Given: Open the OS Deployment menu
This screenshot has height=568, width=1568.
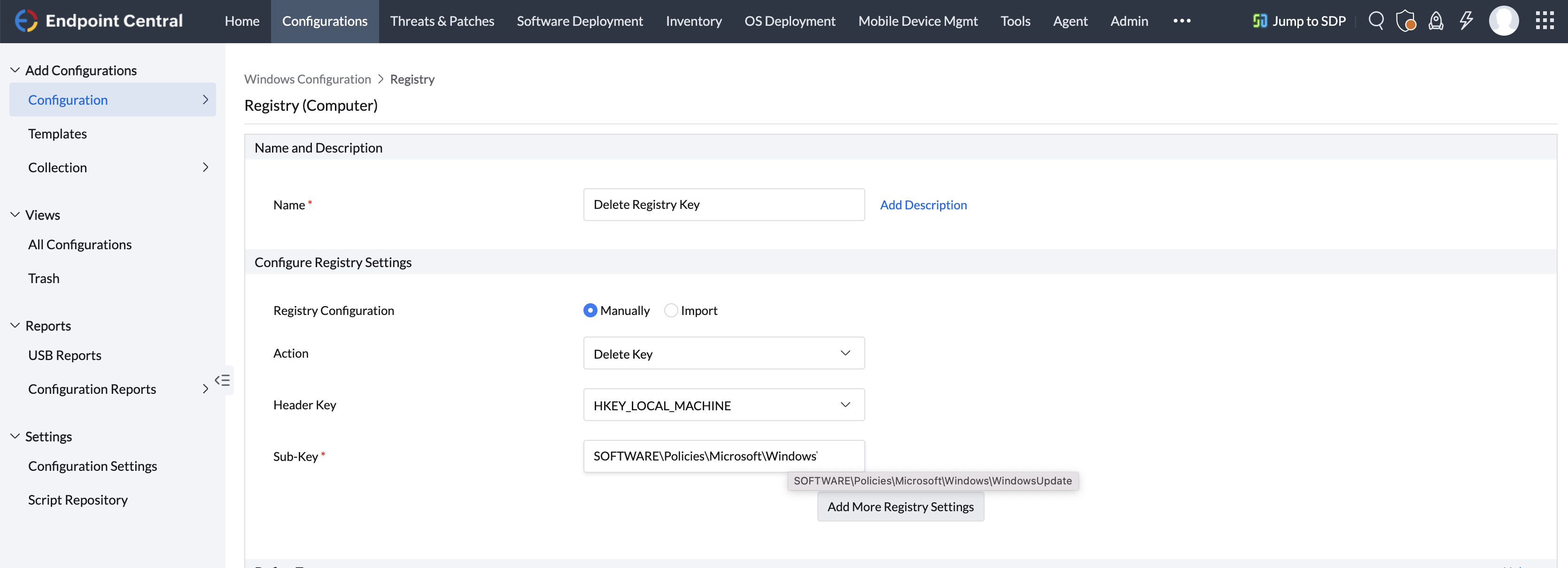Looking at the screenshot, I should pyautogui.click(x=790, y=20).
